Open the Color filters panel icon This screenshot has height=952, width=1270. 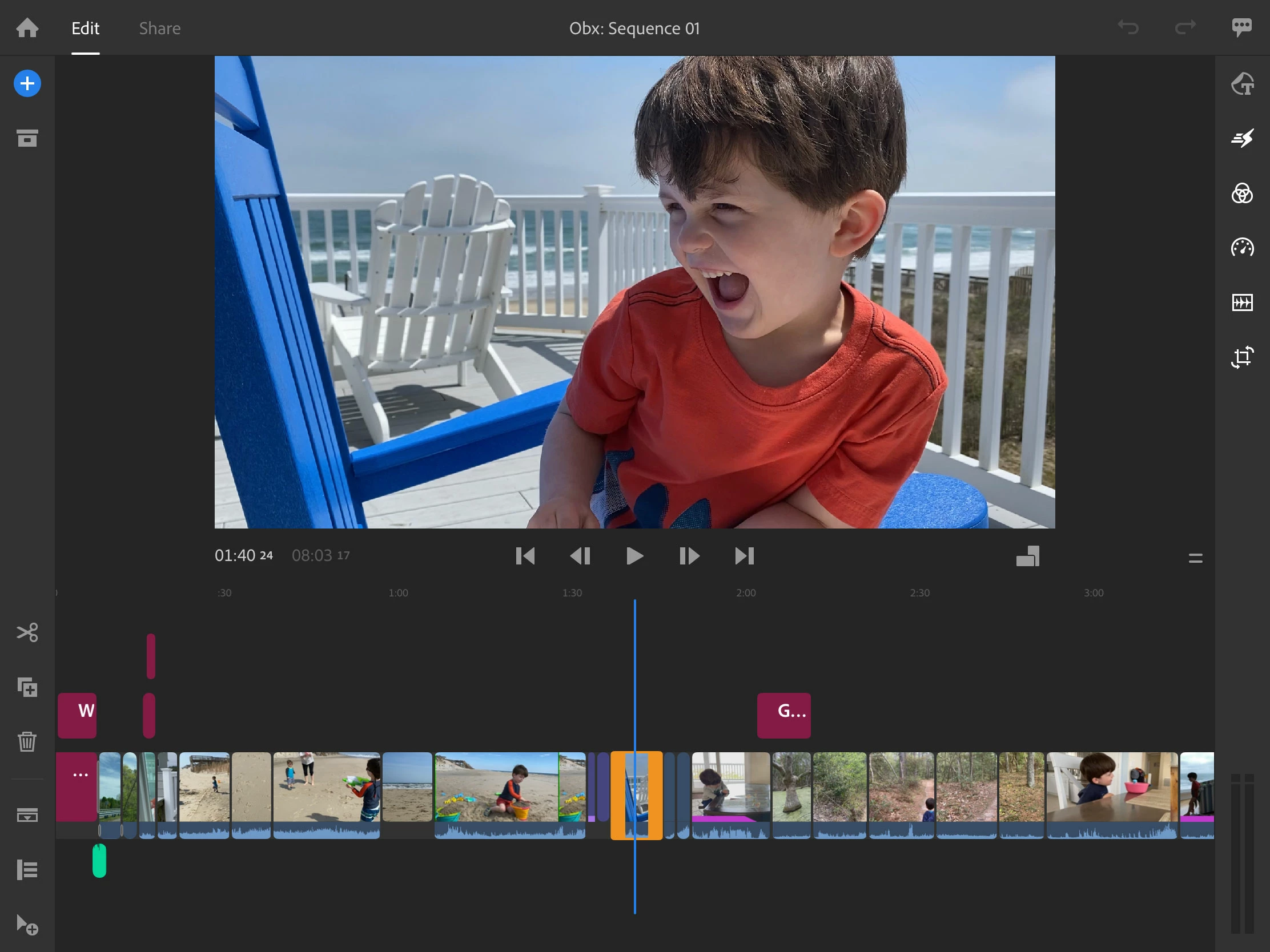click(1242, 193)
